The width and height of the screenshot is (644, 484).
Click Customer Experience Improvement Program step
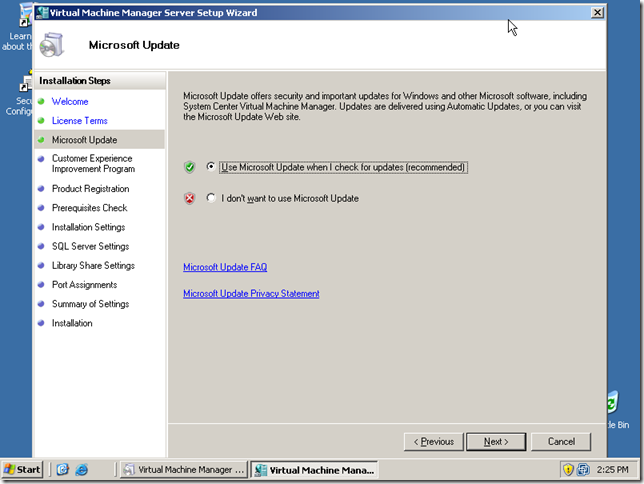pos(93,164)
